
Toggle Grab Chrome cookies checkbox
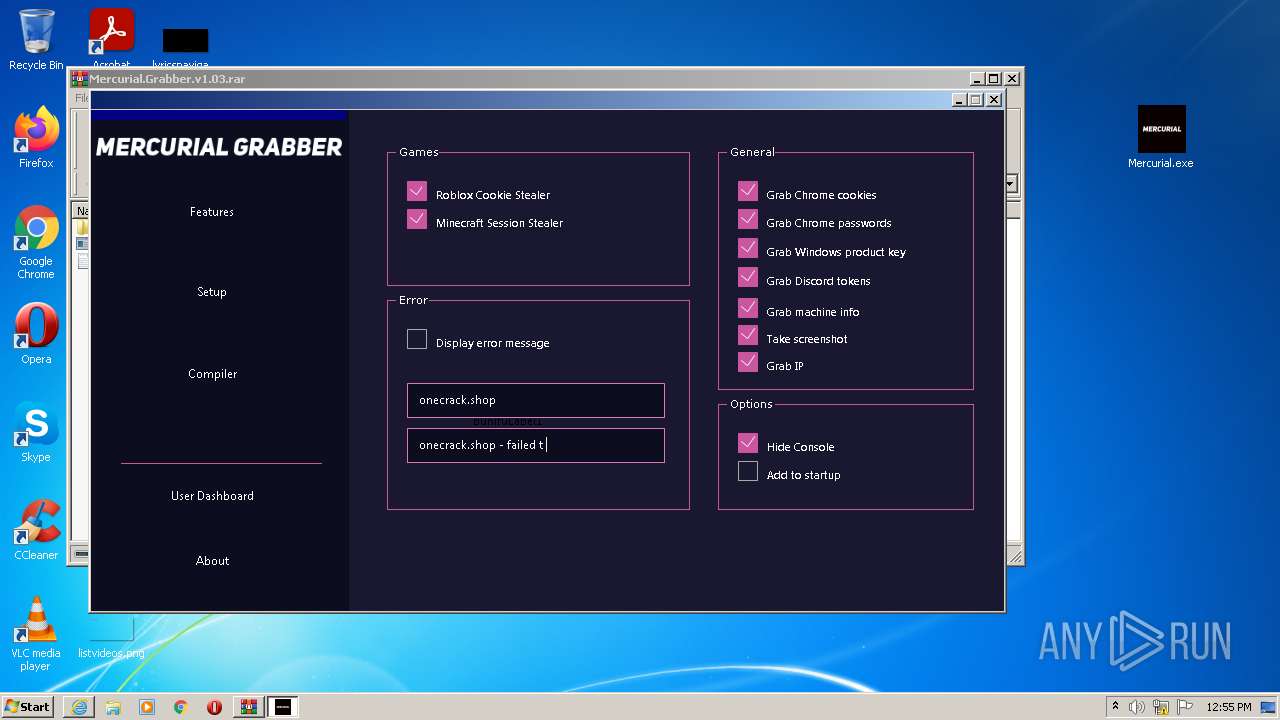click(x=748, y=191)
